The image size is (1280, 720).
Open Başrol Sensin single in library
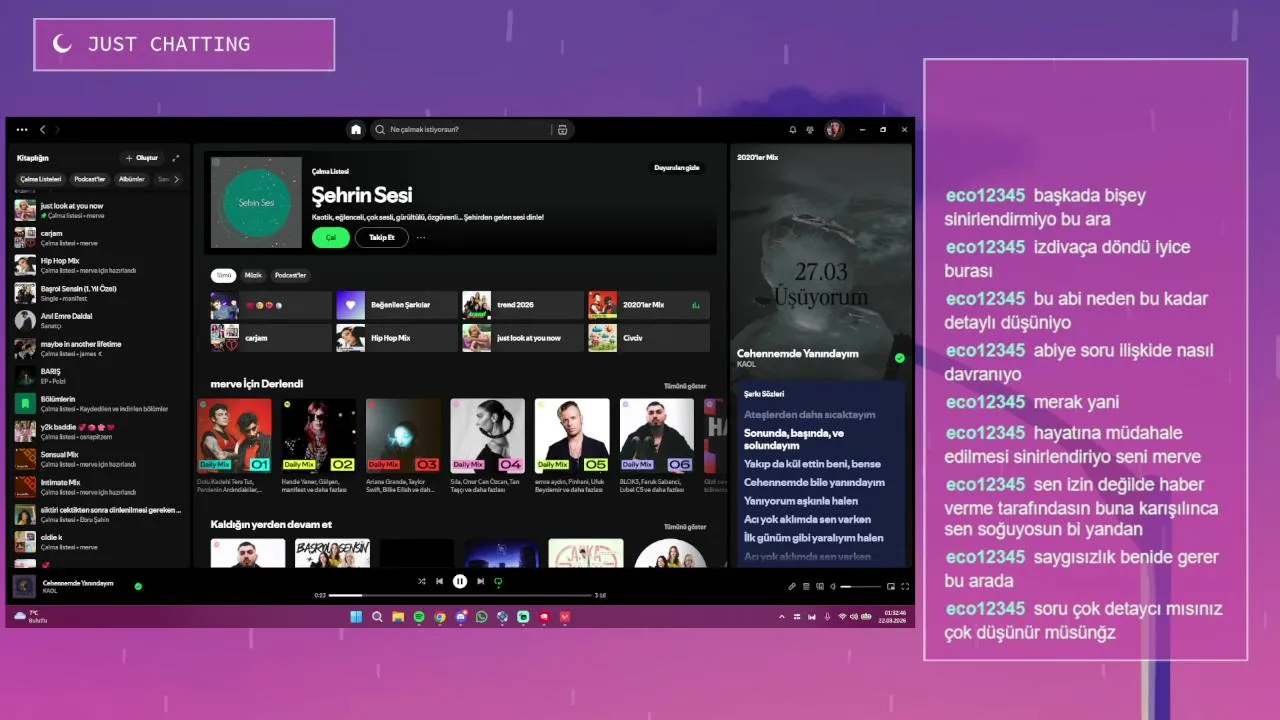[99, 293]
